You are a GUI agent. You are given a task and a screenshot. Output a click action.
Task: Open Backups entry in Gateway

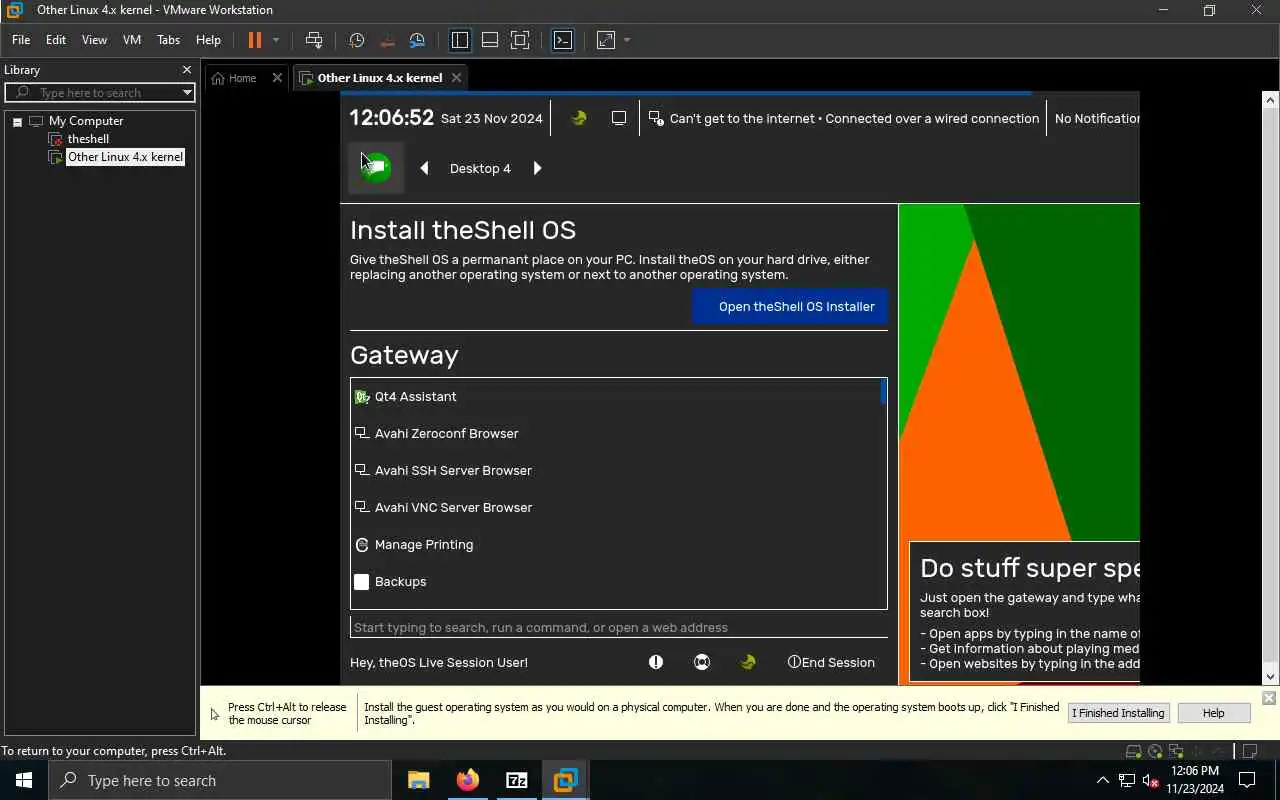click(616, 582)
